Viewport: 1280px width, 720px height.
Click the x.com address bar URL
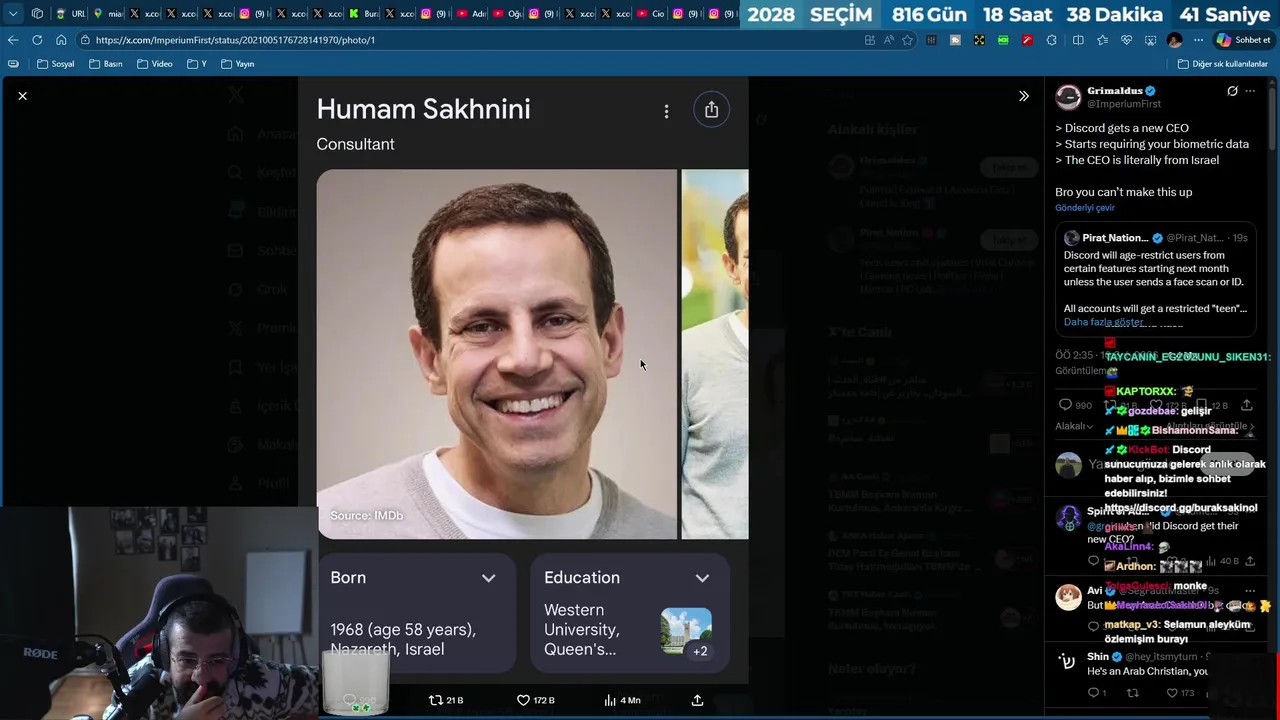[235, 40]
